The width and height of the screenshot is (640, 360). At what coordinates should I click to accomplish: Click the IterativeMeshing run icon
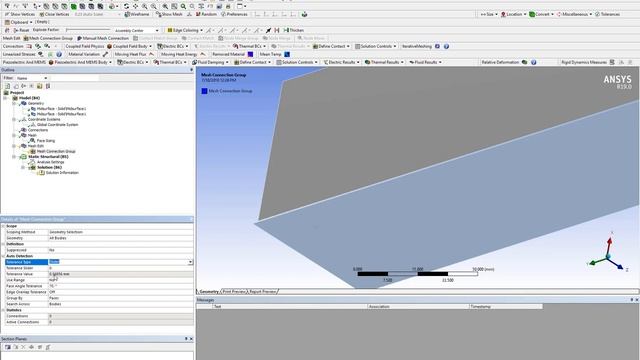pyautogui.click(x=437, y=46)
